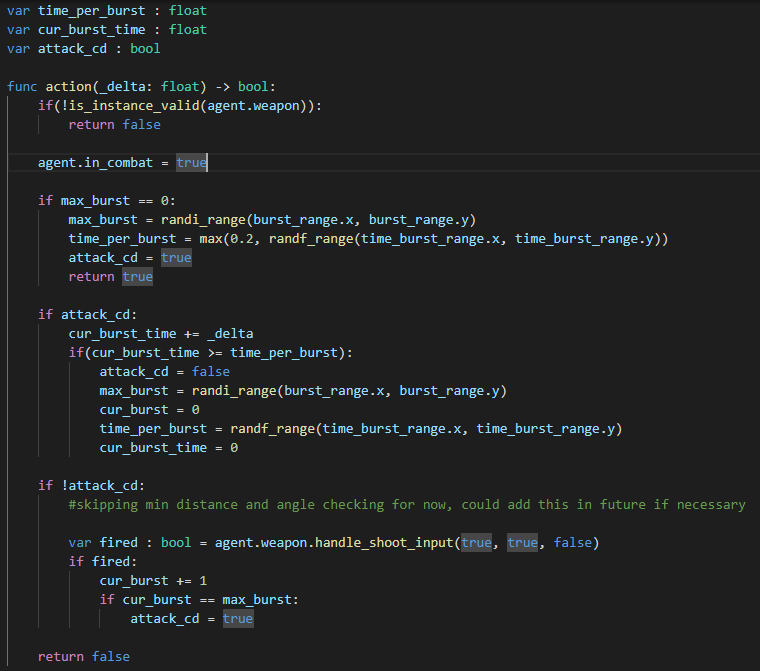760x671 pixels.
Task: Click the 'var fired : bool' line
Action: tap(334, 543)
